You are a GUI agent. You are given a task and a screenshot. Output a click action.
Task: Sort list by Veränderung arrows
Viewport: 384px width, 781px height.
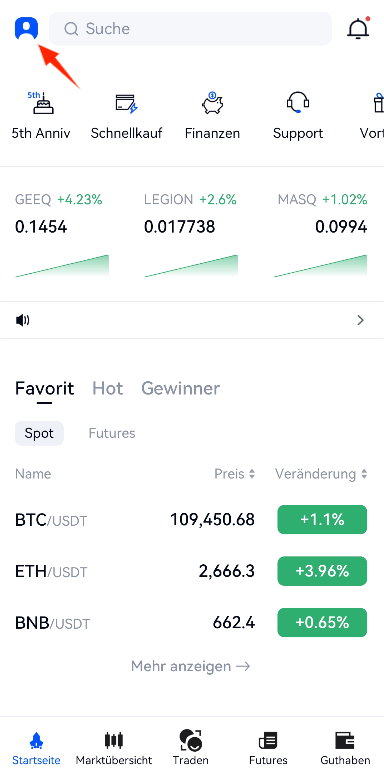click(364, 474)
